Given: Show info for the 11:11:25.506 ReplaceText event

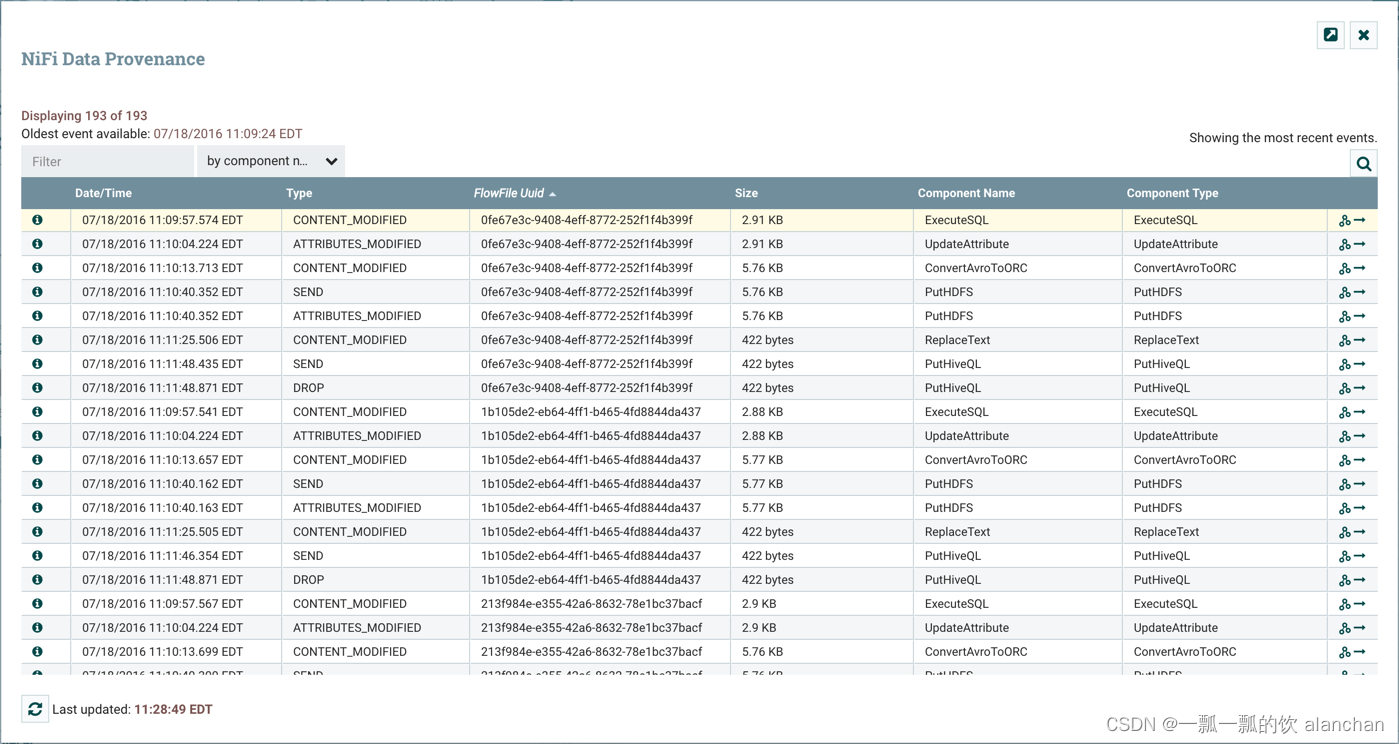Looking at the screenshot, I should pos(37,340).
